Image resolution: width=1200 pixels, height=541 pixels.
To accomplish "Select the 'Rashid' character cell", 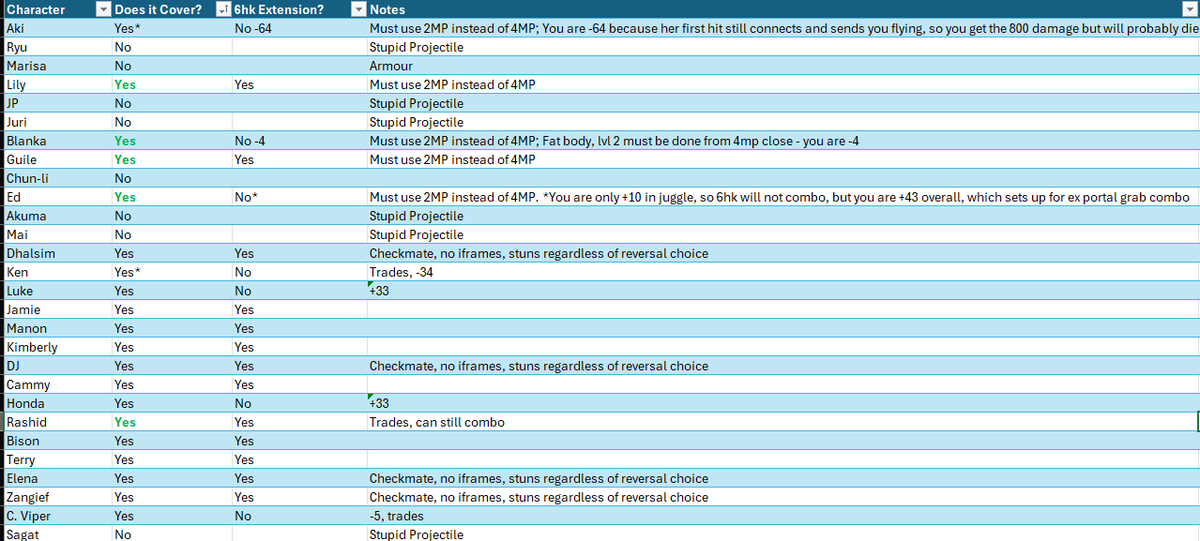I will point(56,422).
